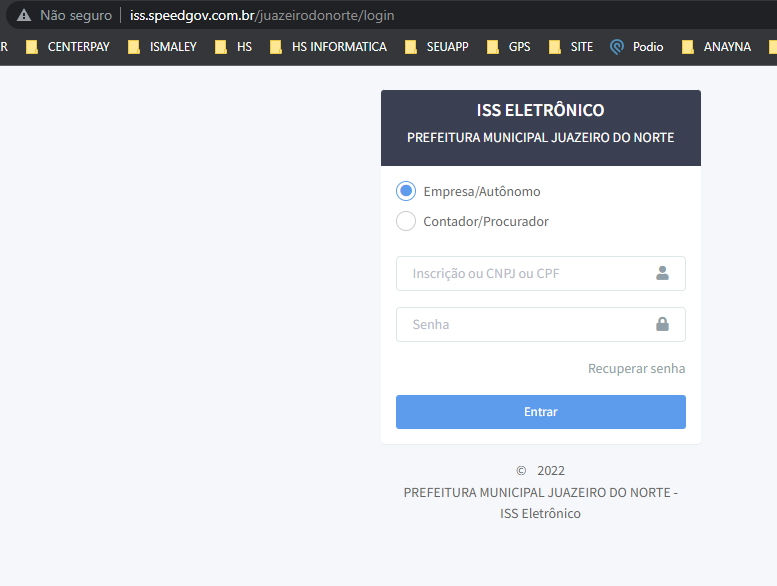
Task: Click the user icon in the CNPJ field
Action: (663, 273)
